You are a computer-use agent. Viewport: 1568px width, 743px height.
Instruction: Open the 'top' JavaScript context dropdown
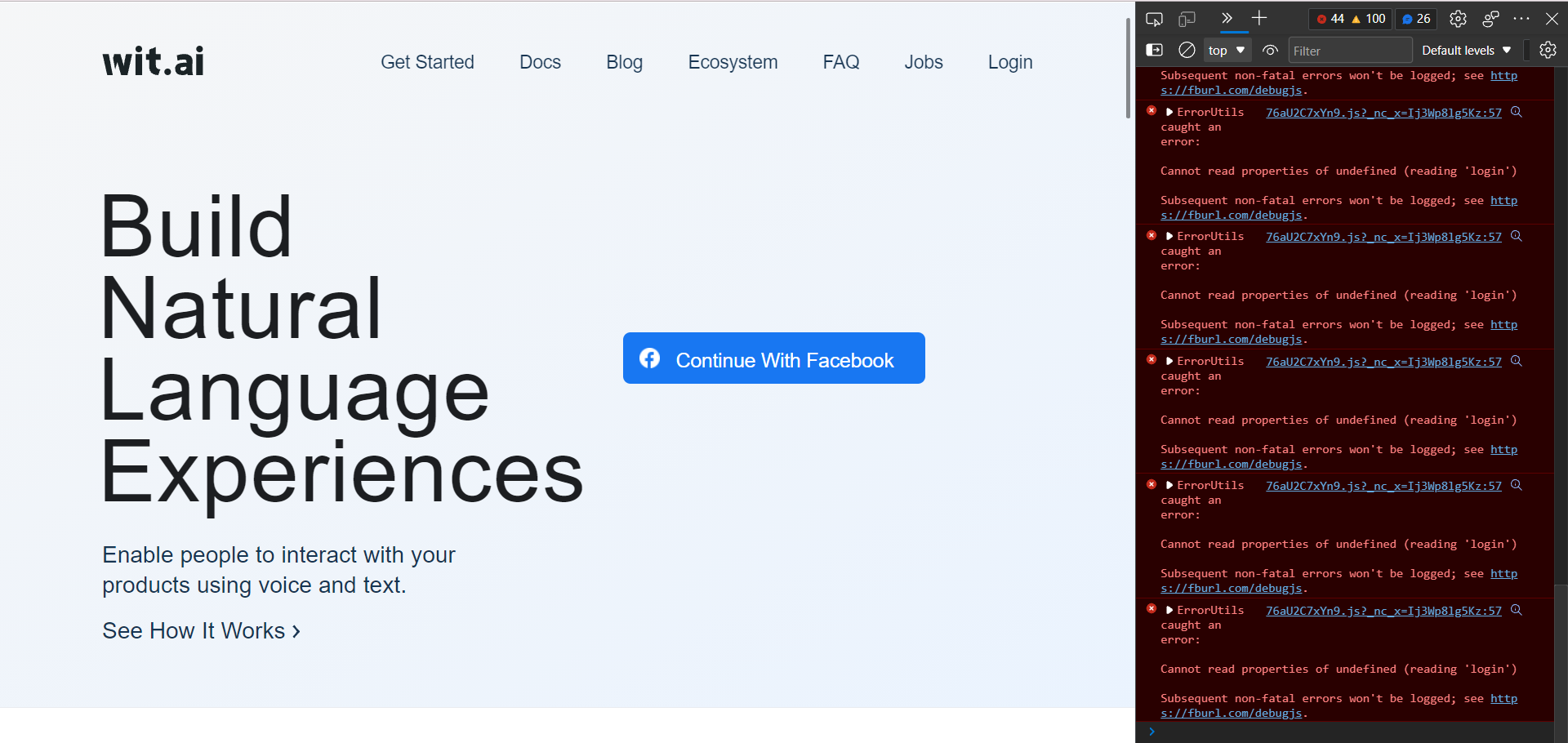(1227, 51)
